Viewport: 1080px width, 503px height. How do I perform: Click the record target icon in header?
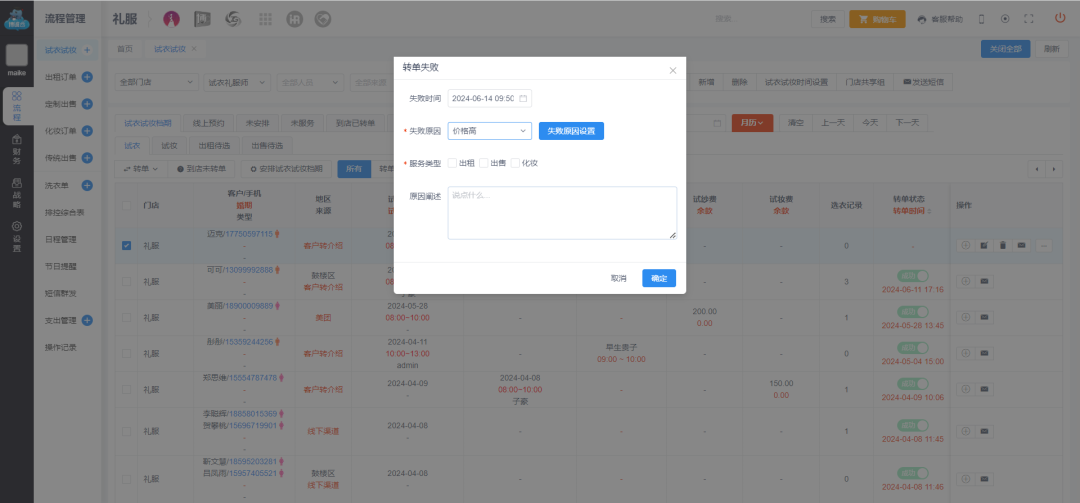point(1005,19)
